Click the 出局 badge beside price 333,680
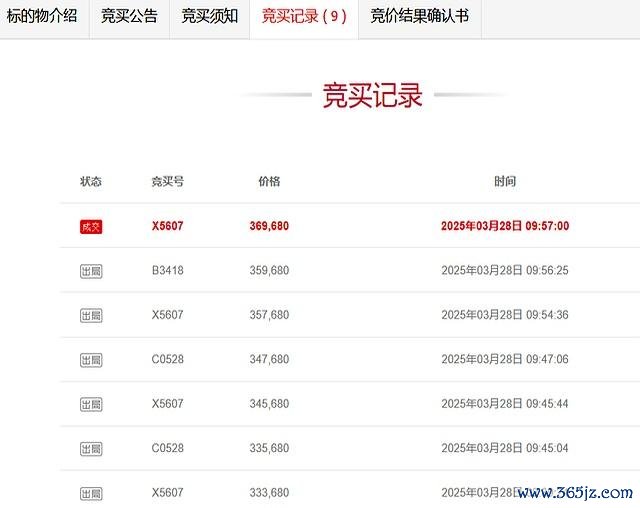The image size is (640, 508). pos(91,493)
